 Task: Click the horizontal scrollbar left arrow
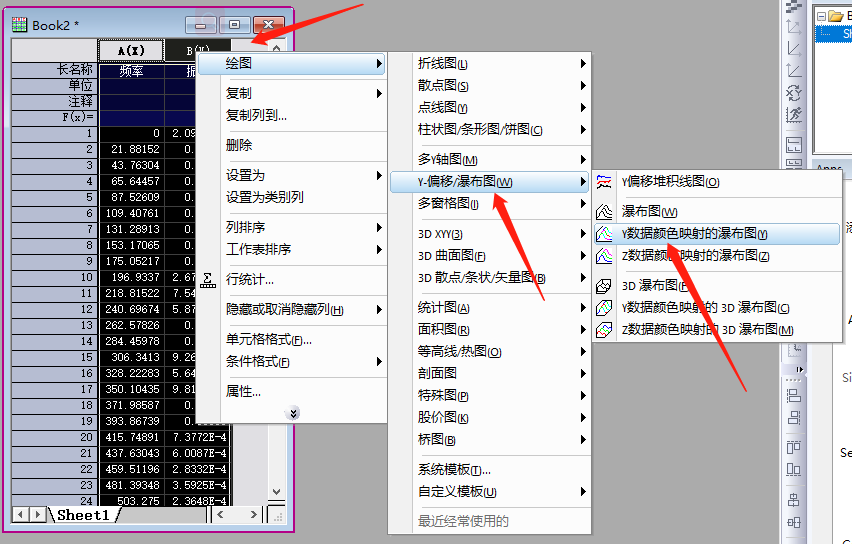point(220,514)
